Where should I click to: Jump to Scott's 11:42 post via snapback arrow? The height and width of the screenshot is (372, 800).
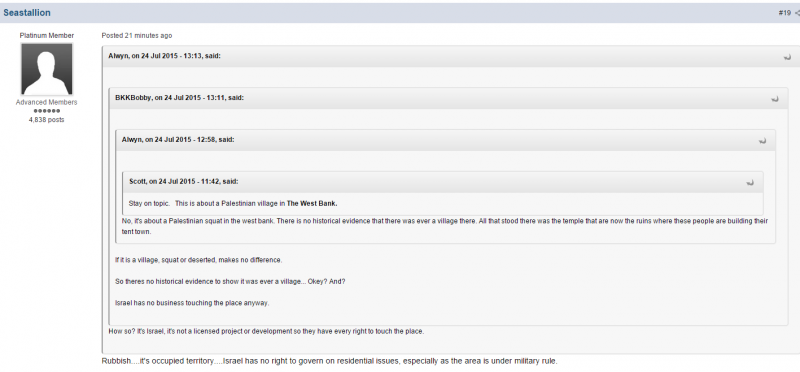point(749,182)
